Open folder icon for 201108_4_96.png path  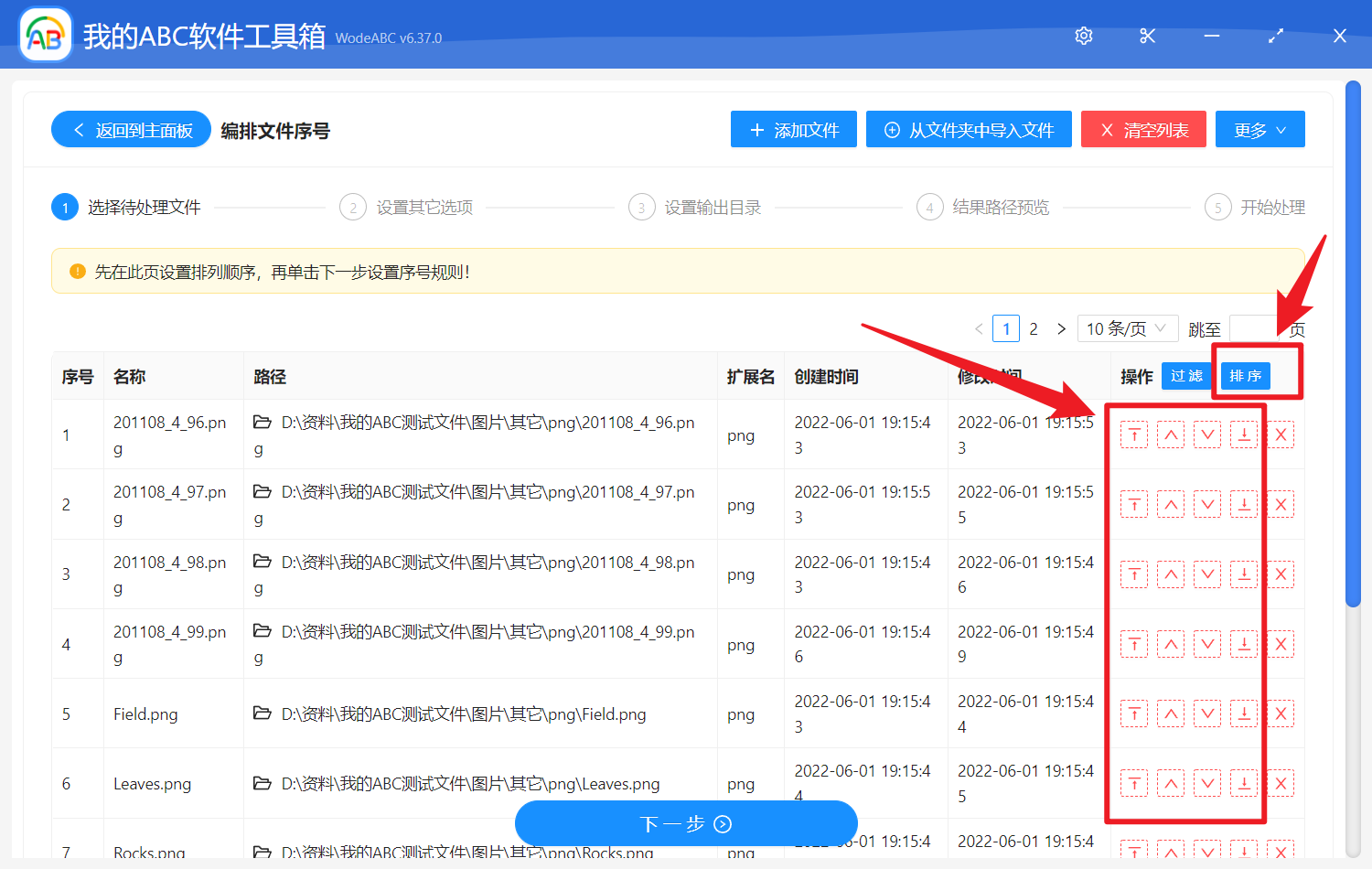tap(263, 423)
